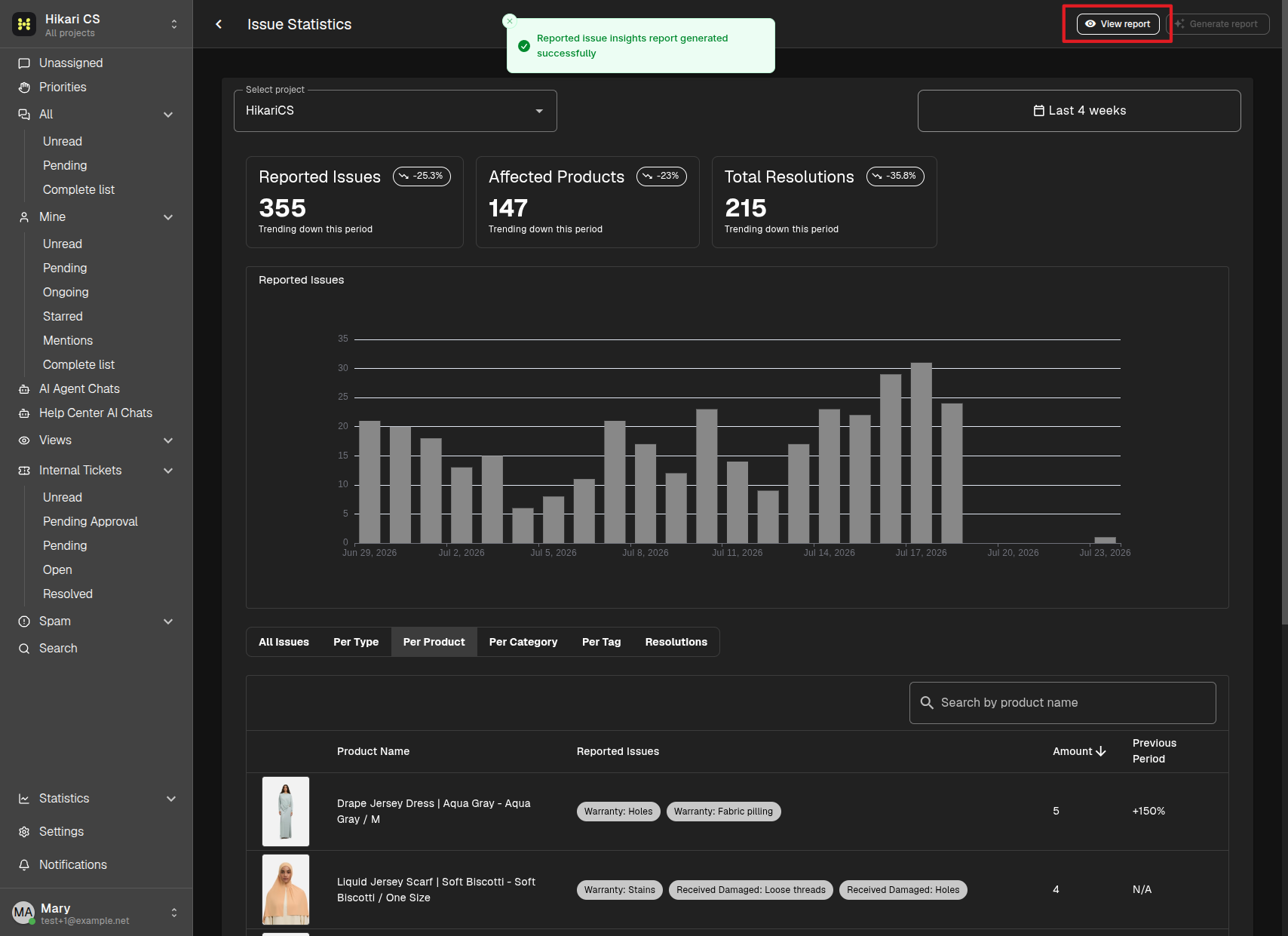Click the Hikari CS logo icon

(24, 24)
